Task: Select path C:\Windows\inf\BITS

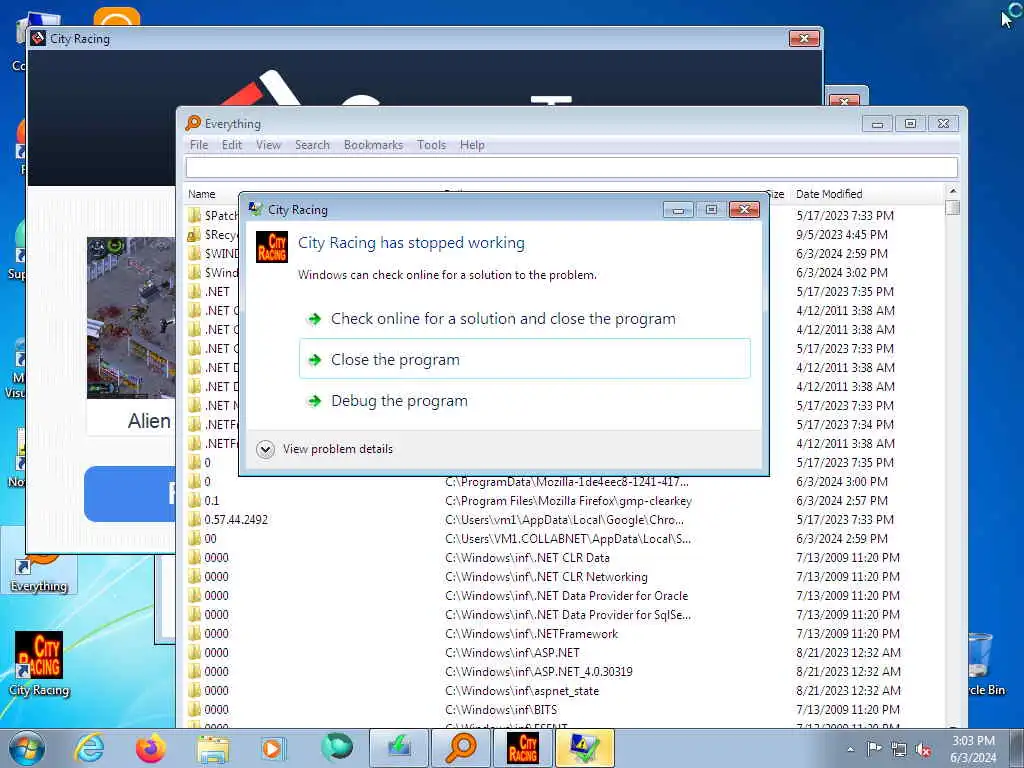Action: [x=501, y=709]
